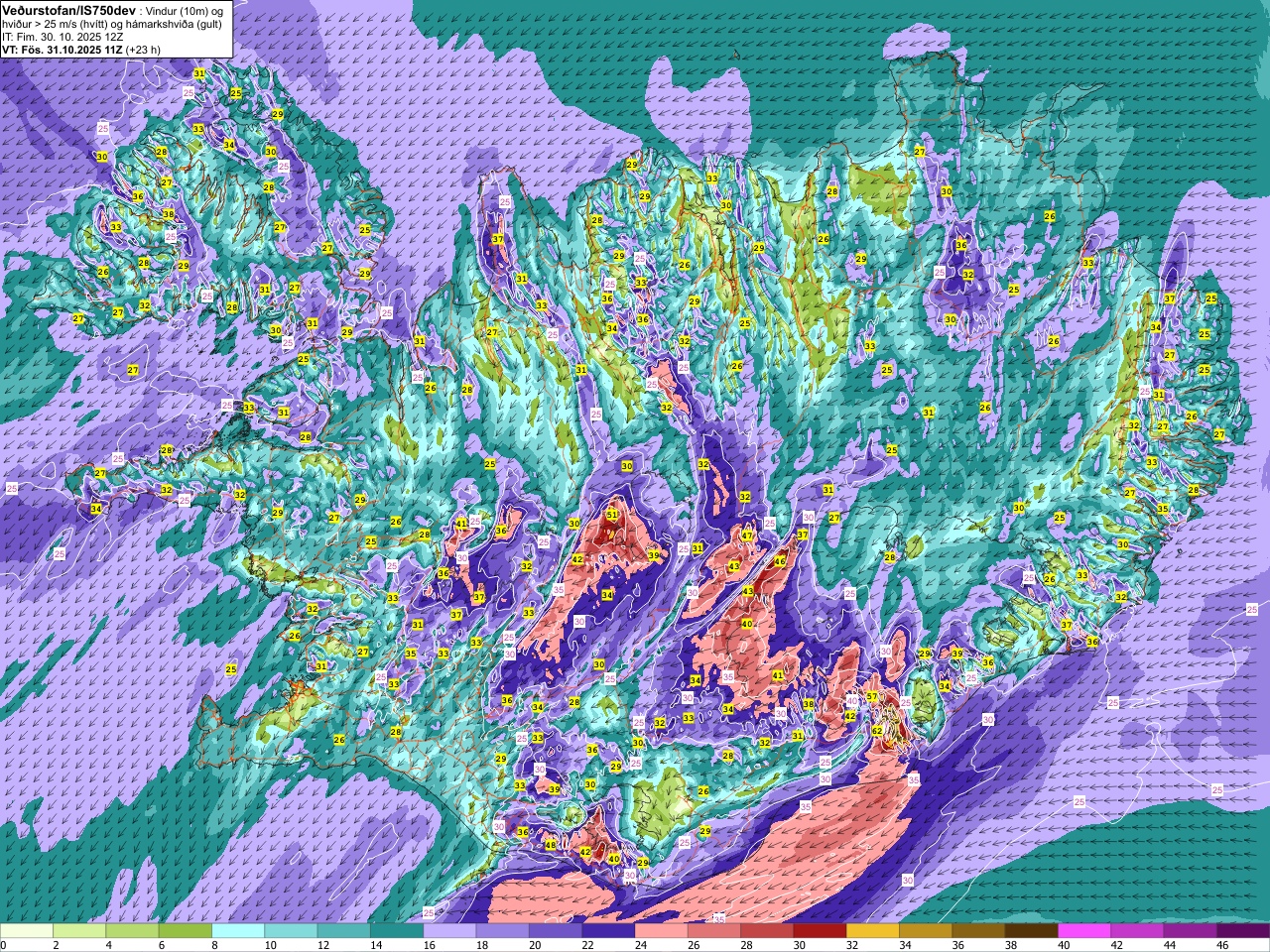This screenshot has width=1270, height=952.
Task: Click the bright magenta 40–42 legend swatch
Action: tap(1084, 931)
